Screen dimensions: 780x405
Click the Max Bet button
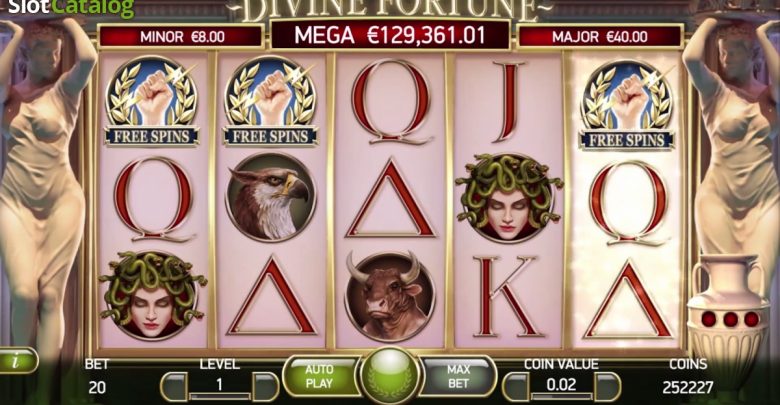pyautogui.click(x=459, y=377)
